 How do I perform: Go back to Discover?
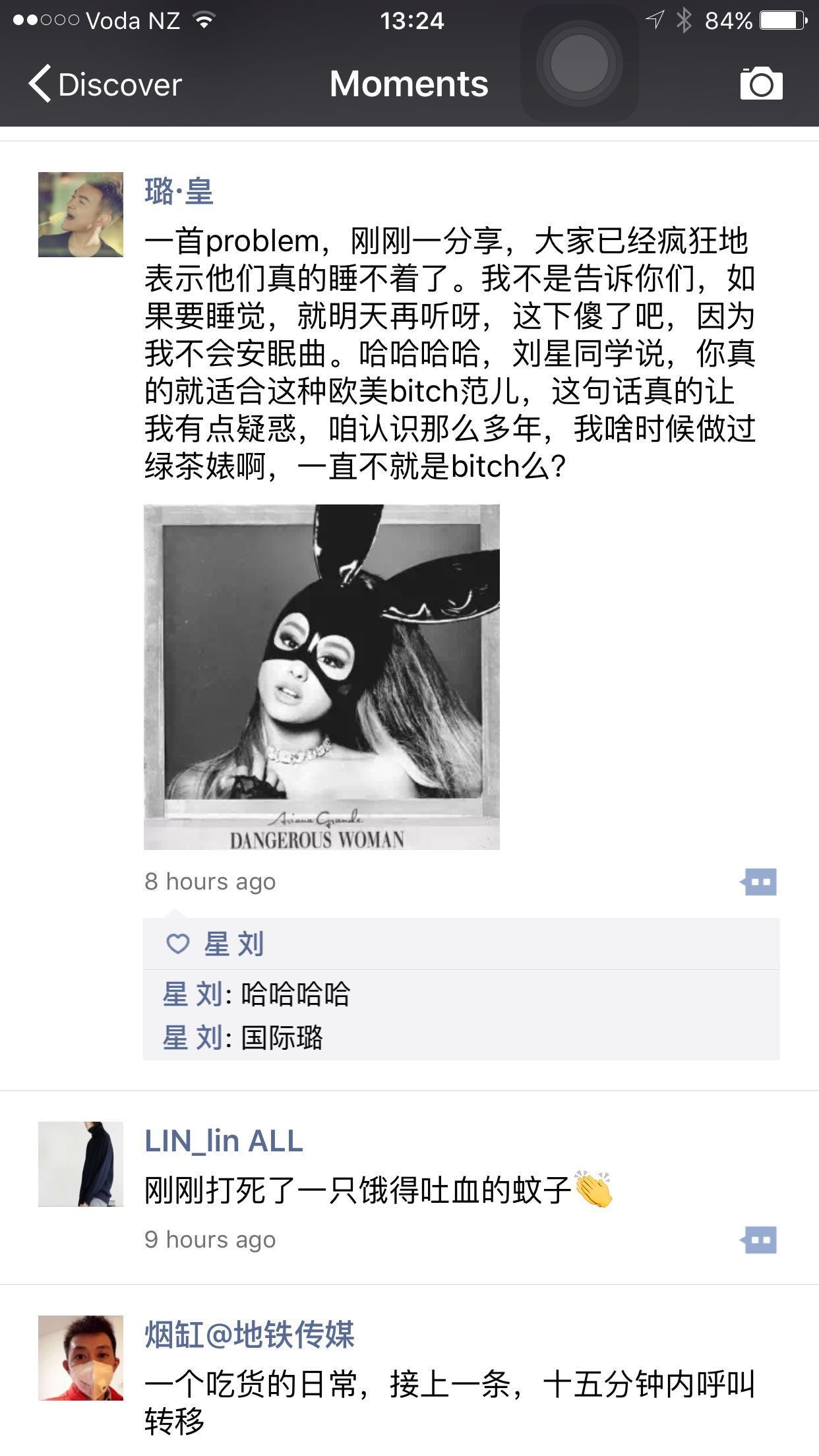click(x=105, y=84)
